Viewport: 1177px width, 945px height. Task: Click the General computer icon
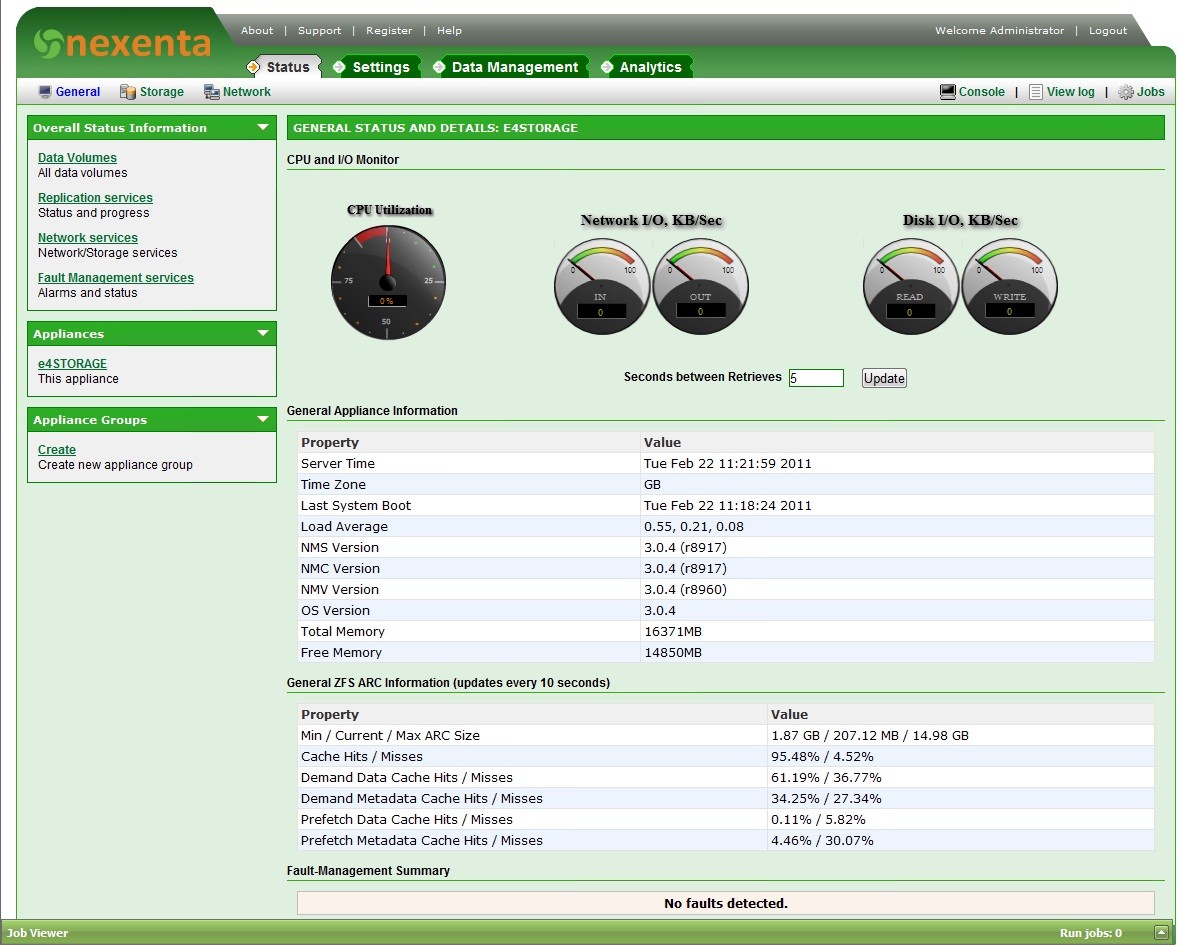tap(45, 92)
